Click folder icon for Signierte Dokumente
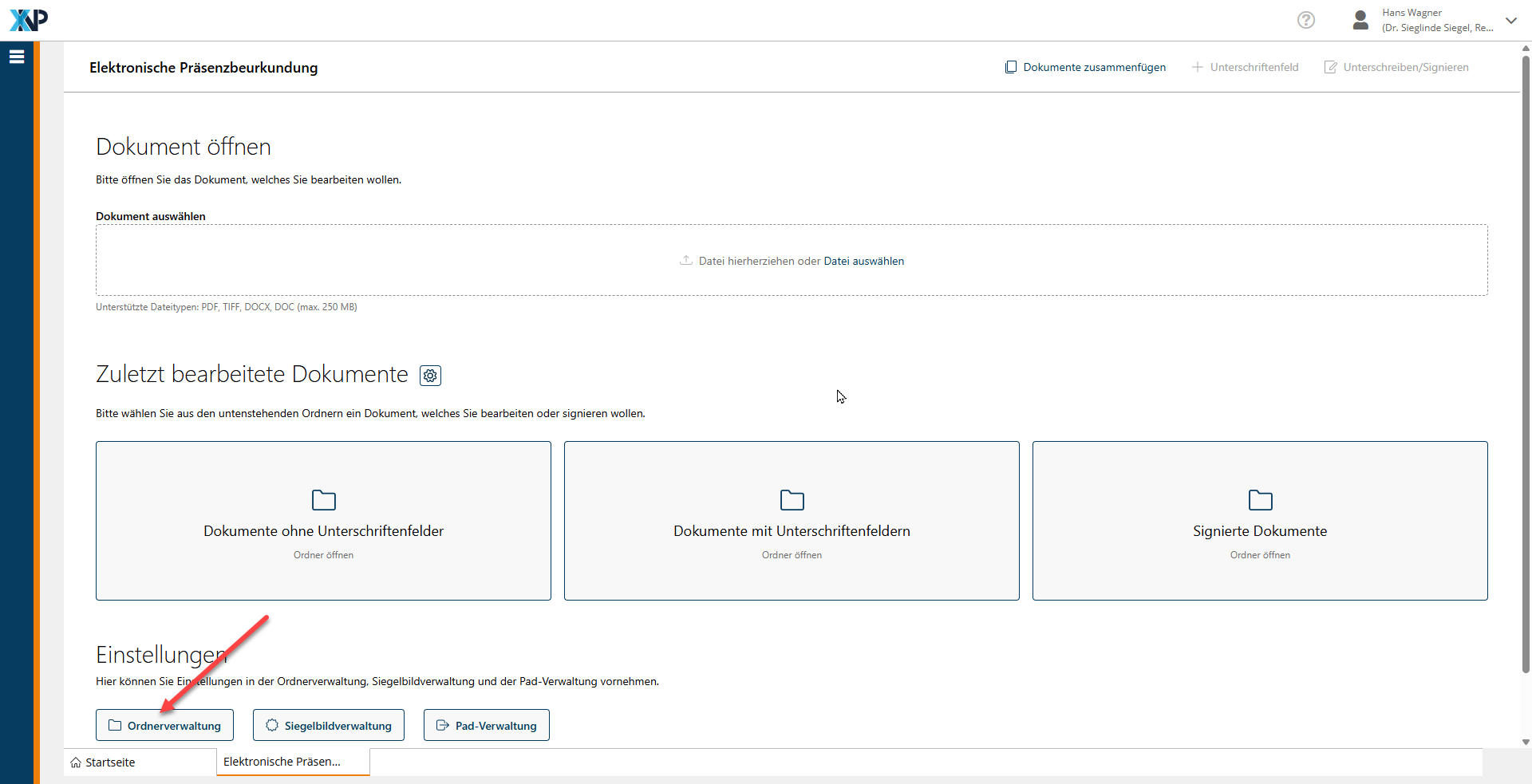The image size is (1532, 784). tap(1260, 500)
